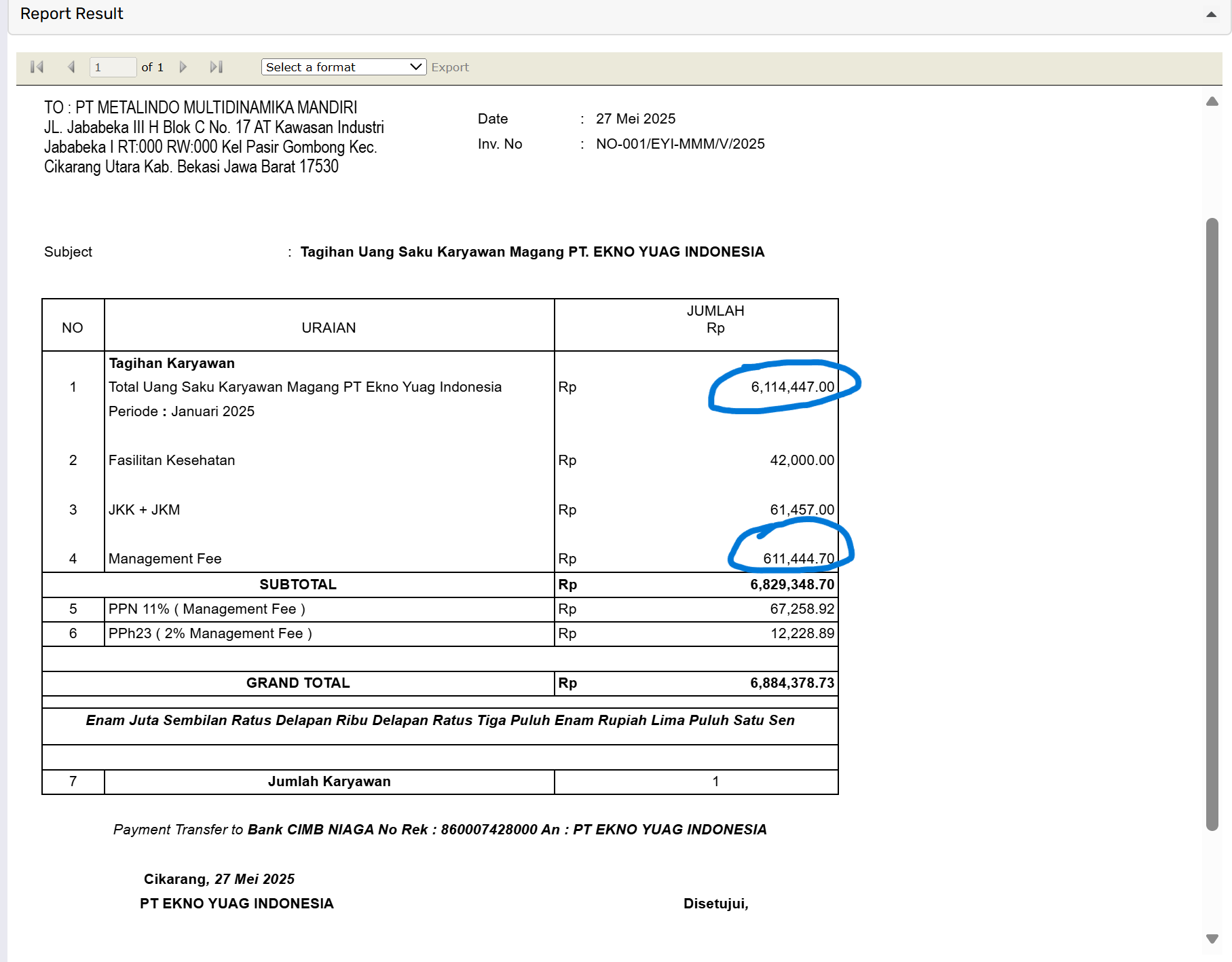Go to previous report page arrow
This screenshot has height=962, width=1232.
point(71,67)
